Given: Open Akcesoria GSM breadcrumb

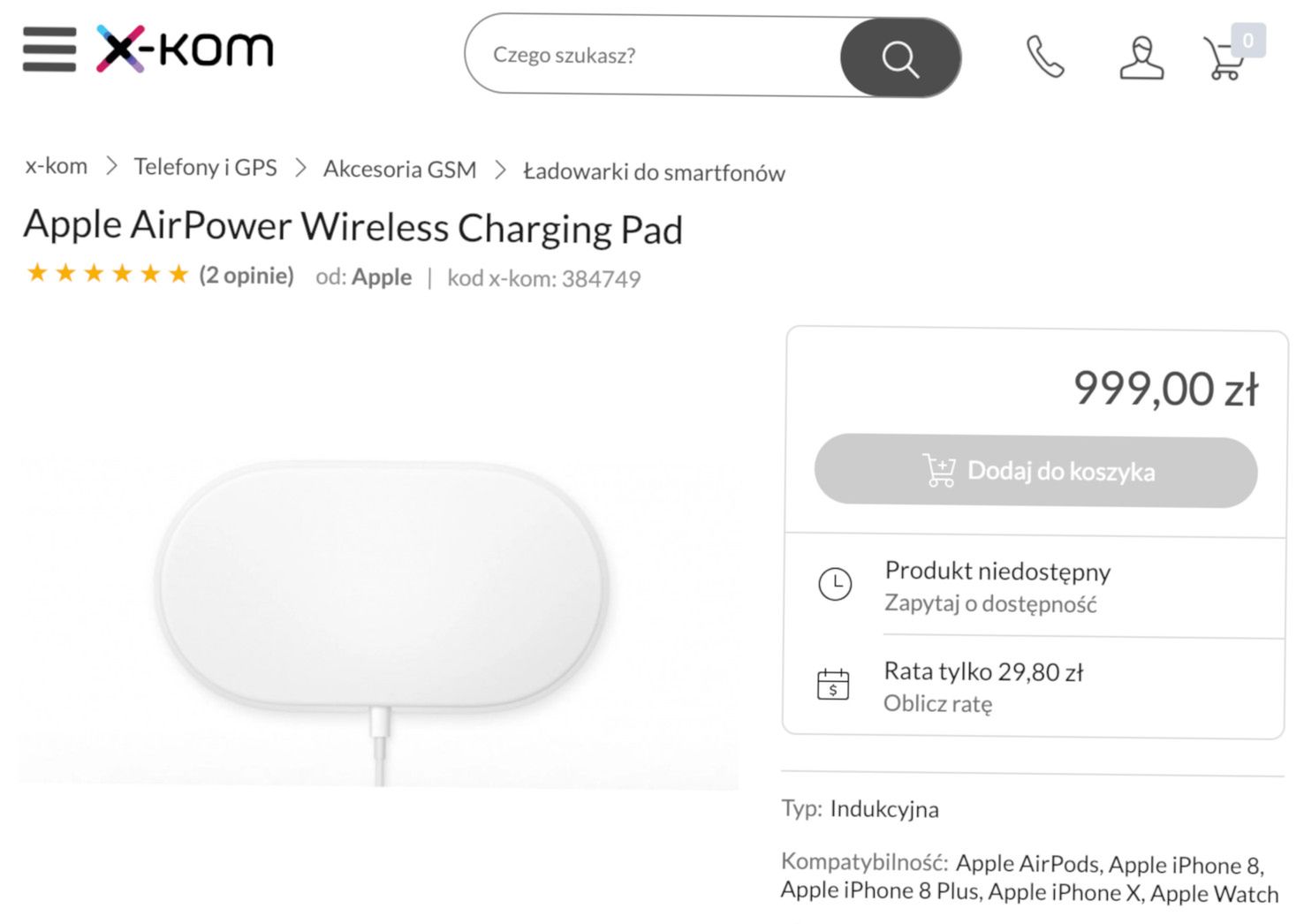Looking at the screenshot, I should point(400,169).
